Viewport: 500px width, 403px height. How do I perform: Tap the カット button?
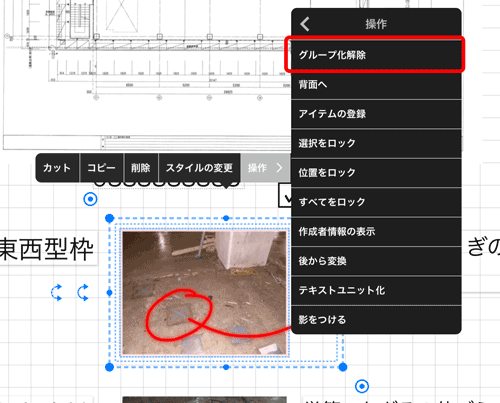point(57,168)
